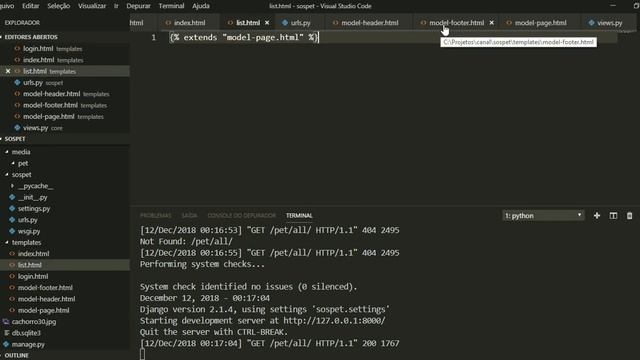Viewport: 640px width, 360px height.
Task: Open wsgi.py in explorer tree
Action: (29, 231)
